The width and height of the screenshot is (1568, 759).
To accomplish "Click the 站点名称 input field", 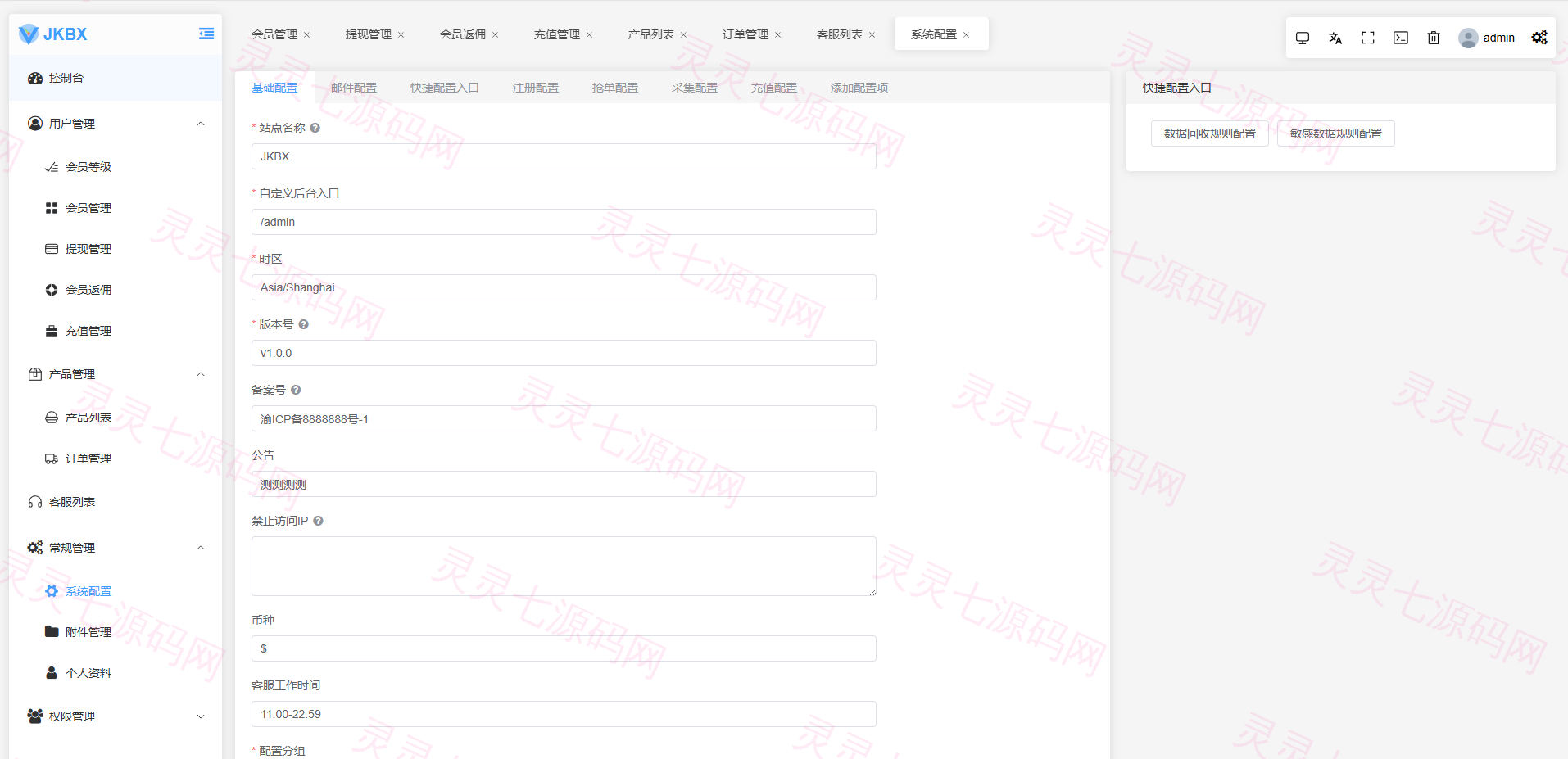I will [564, 156].
